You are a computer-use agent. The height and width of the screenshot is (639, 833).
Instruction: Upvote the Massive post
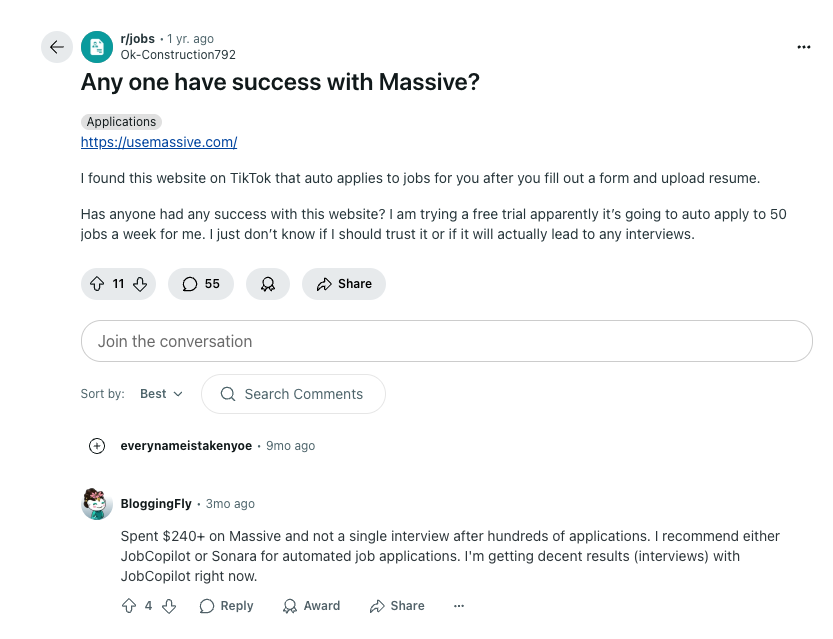(x=95, y=284)
